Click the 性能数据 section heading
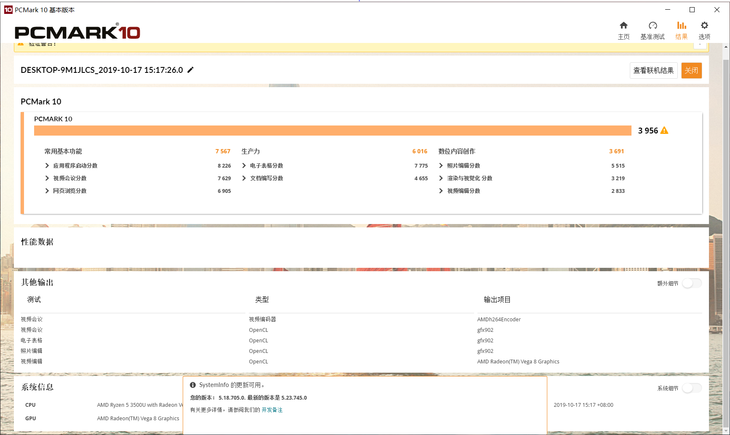This screenshot has width=730, height=435. pos(37,242)
